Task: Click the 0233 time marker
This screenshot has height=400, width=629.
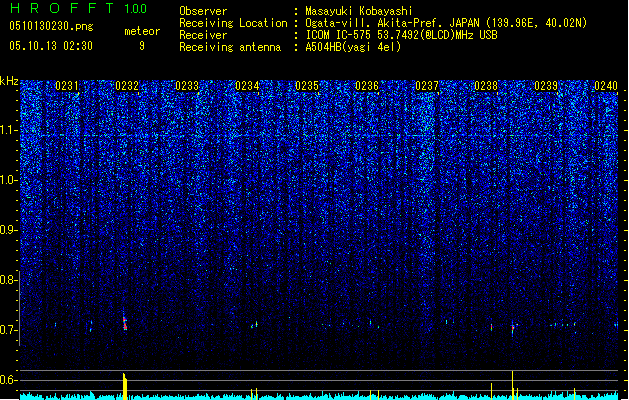Action: coord(187,86)
